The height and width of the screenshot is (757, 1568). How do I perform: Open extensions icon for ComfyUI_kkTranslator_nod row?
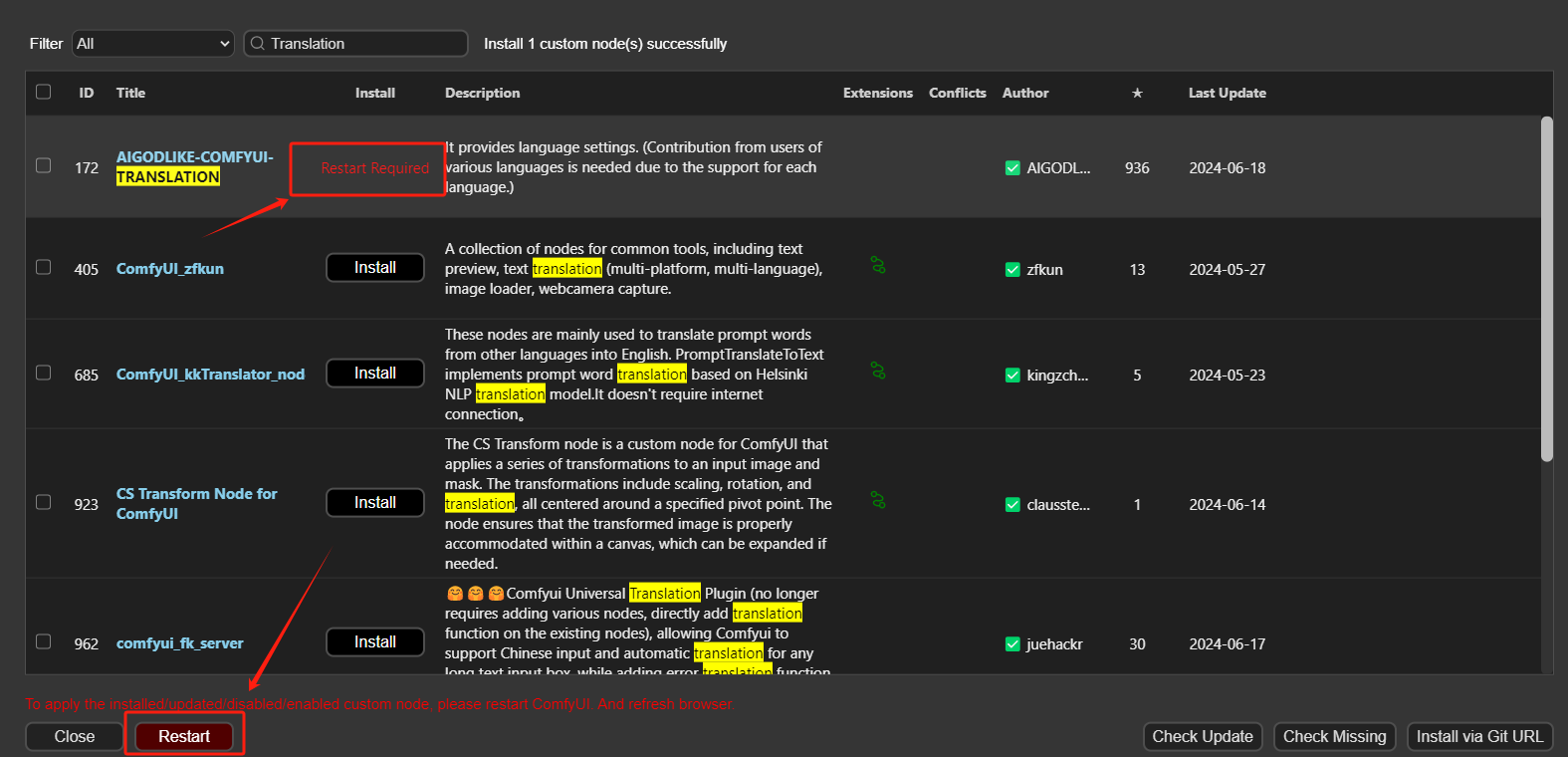878,371
